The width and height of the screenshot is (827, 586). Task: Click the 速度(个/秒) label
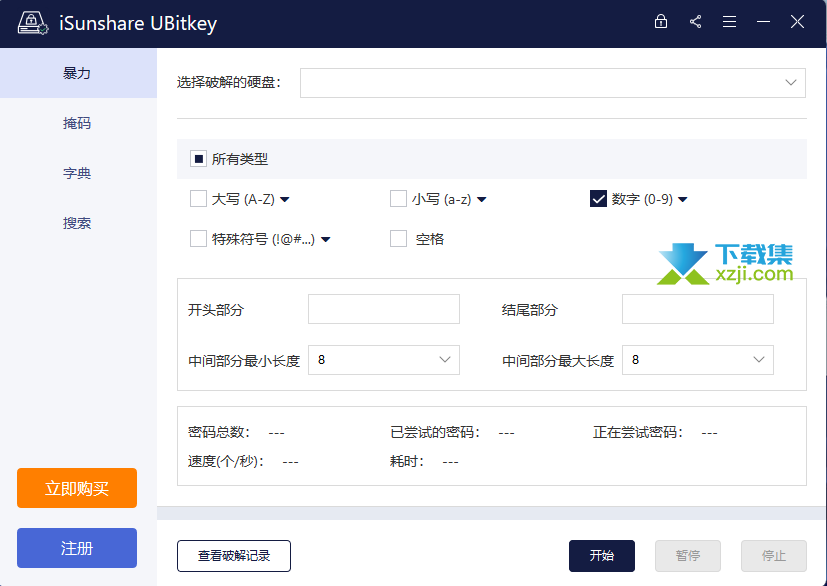click(x=226, y=462)
